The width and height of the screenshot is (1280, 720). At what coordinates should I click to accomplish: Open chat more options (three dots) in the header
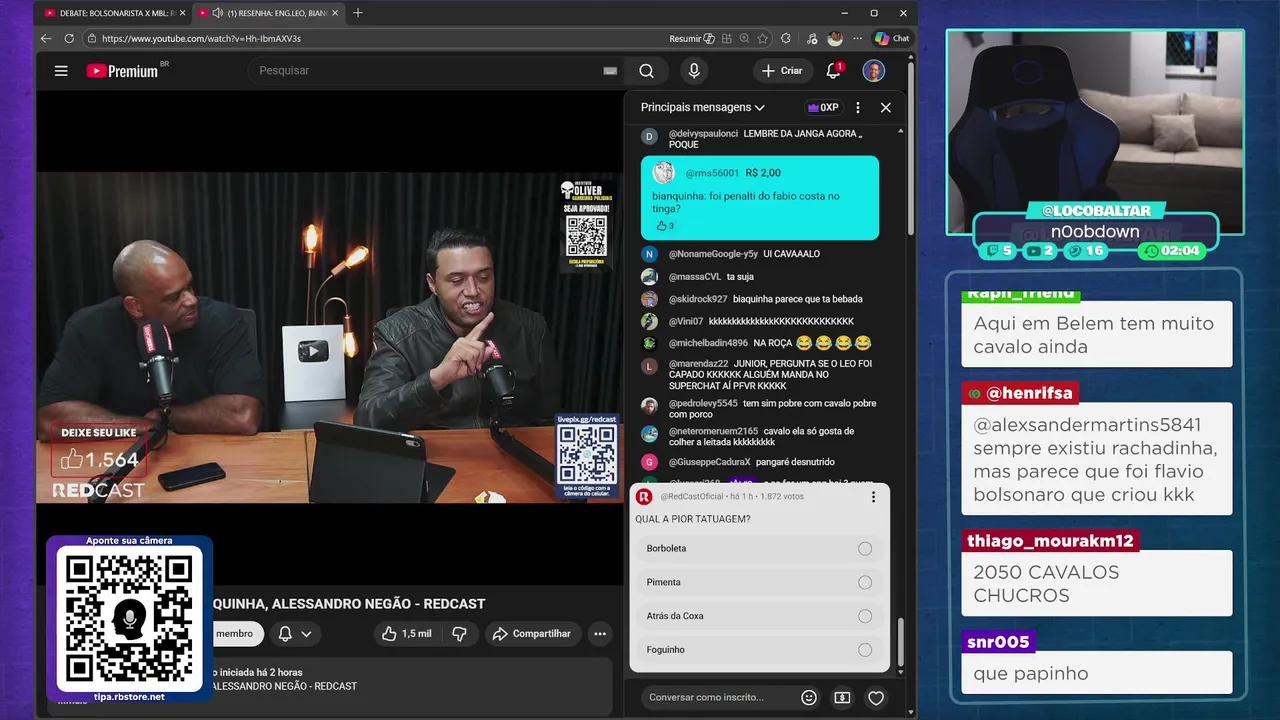pos(857,107)
